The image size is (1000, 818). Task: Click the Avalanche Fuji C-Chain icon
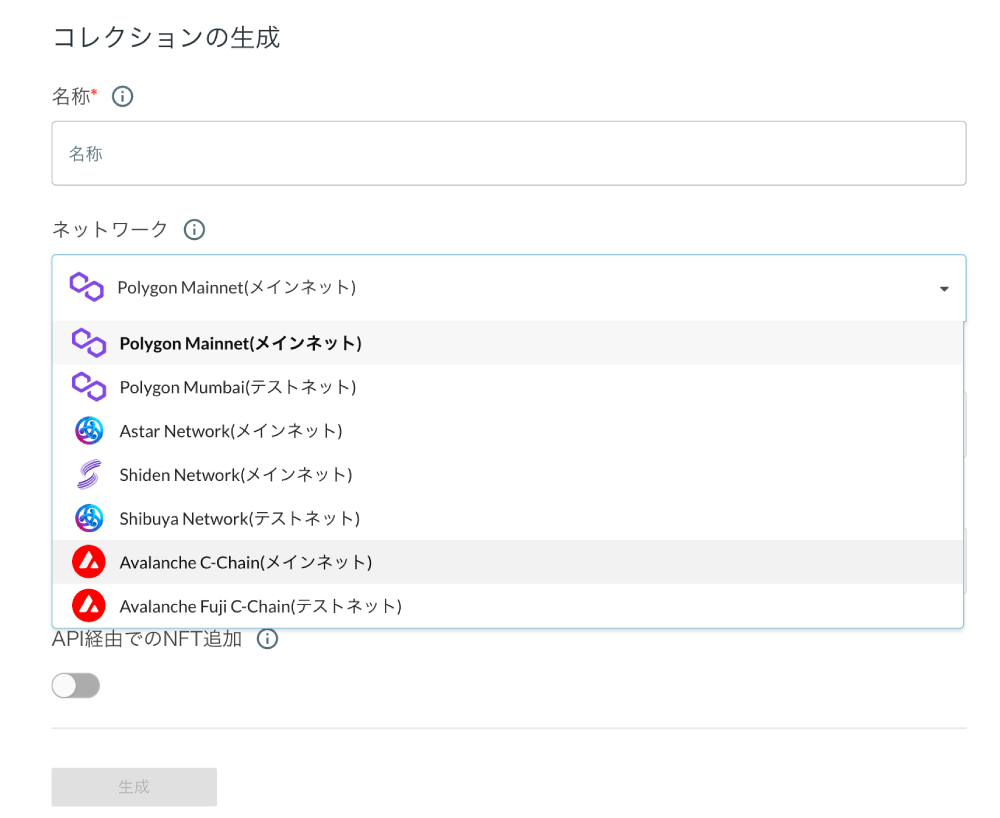pos(89,606)
